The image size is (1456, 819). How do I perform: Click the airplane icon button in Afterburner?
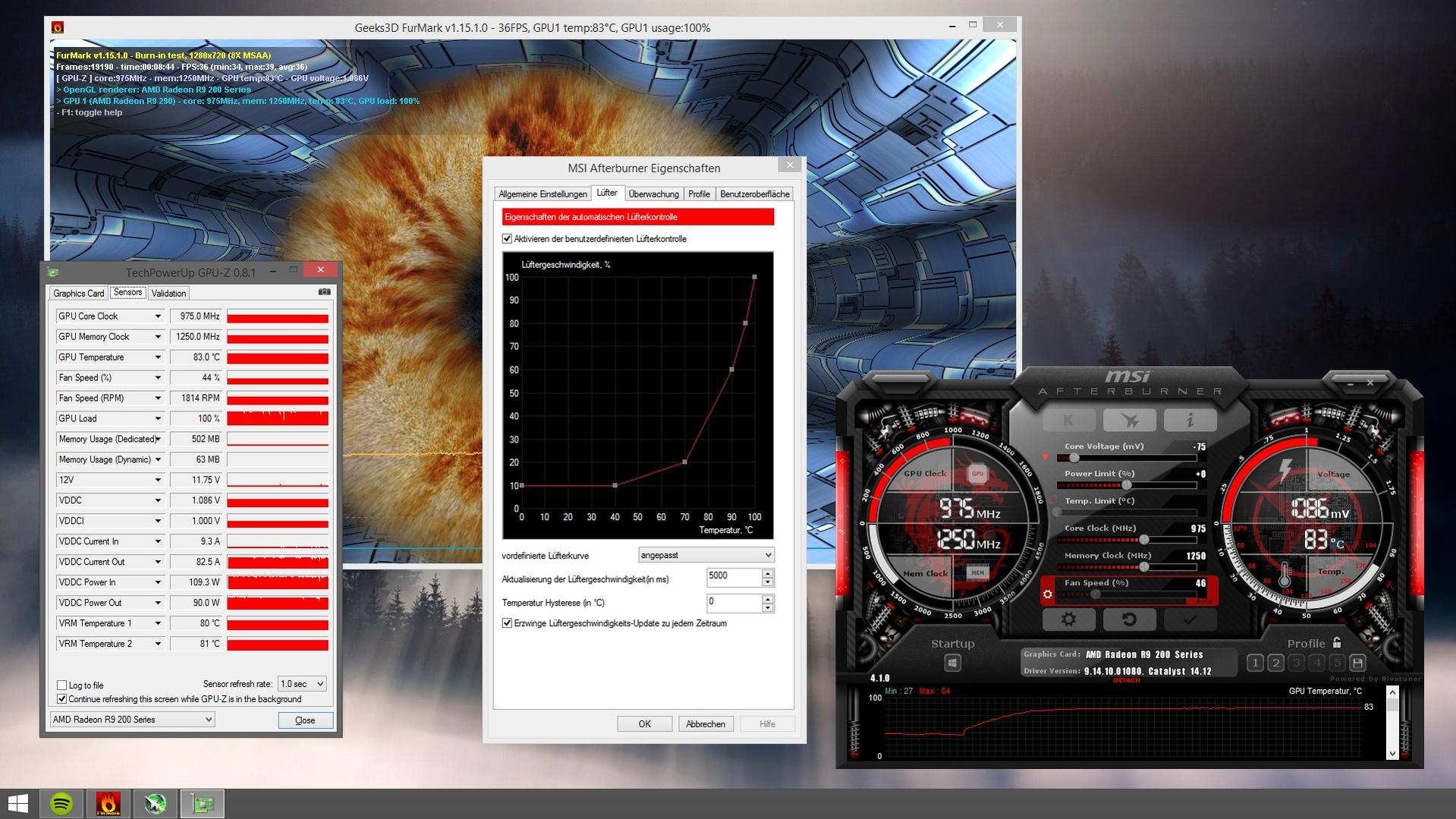(1129, 420)
